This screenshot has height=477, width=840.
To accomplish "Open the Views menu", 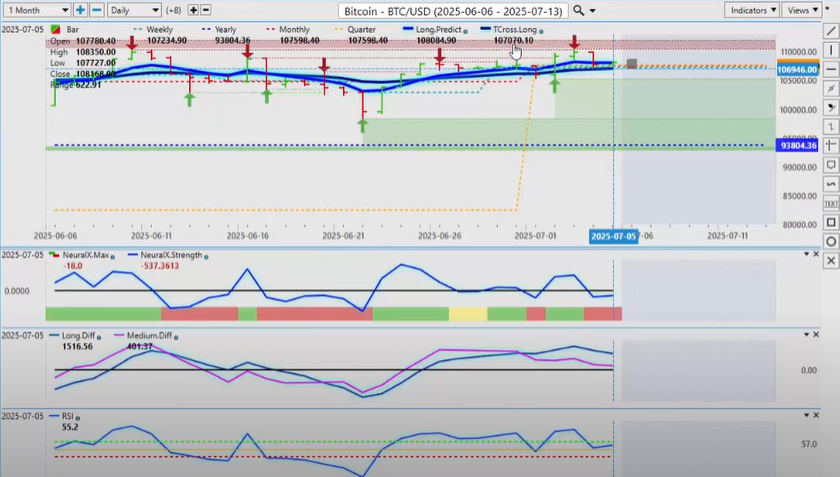I will (801, 10).
